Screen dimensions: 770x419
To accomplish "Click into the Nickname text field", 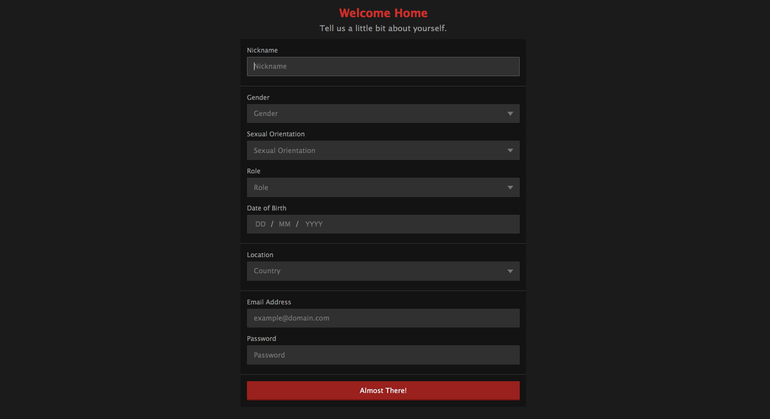I will pyautogui.click(x=383, y=66).
